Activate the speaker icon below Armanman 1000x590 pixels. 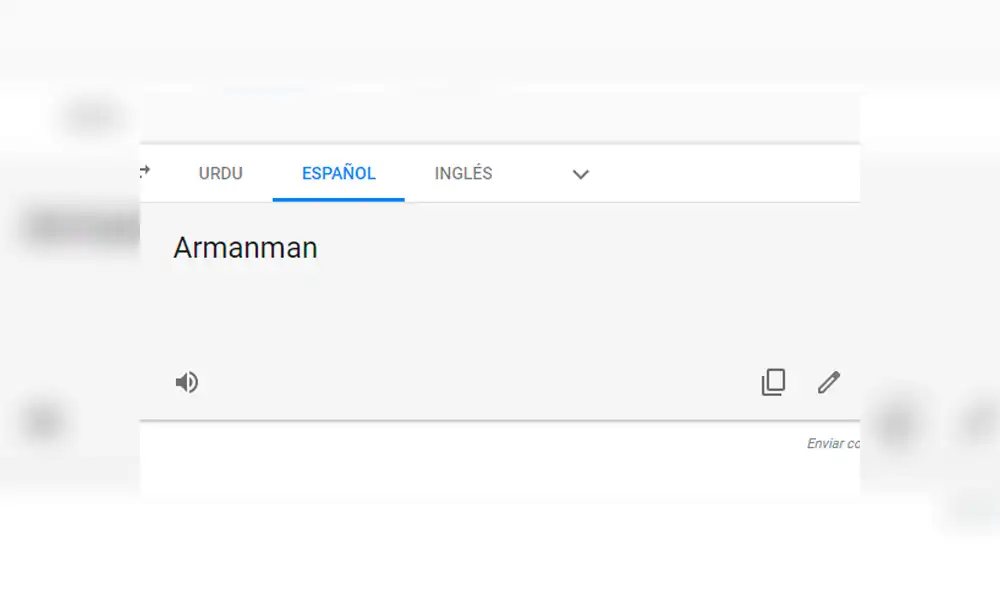pyautogui.click(x=187, y=382)
